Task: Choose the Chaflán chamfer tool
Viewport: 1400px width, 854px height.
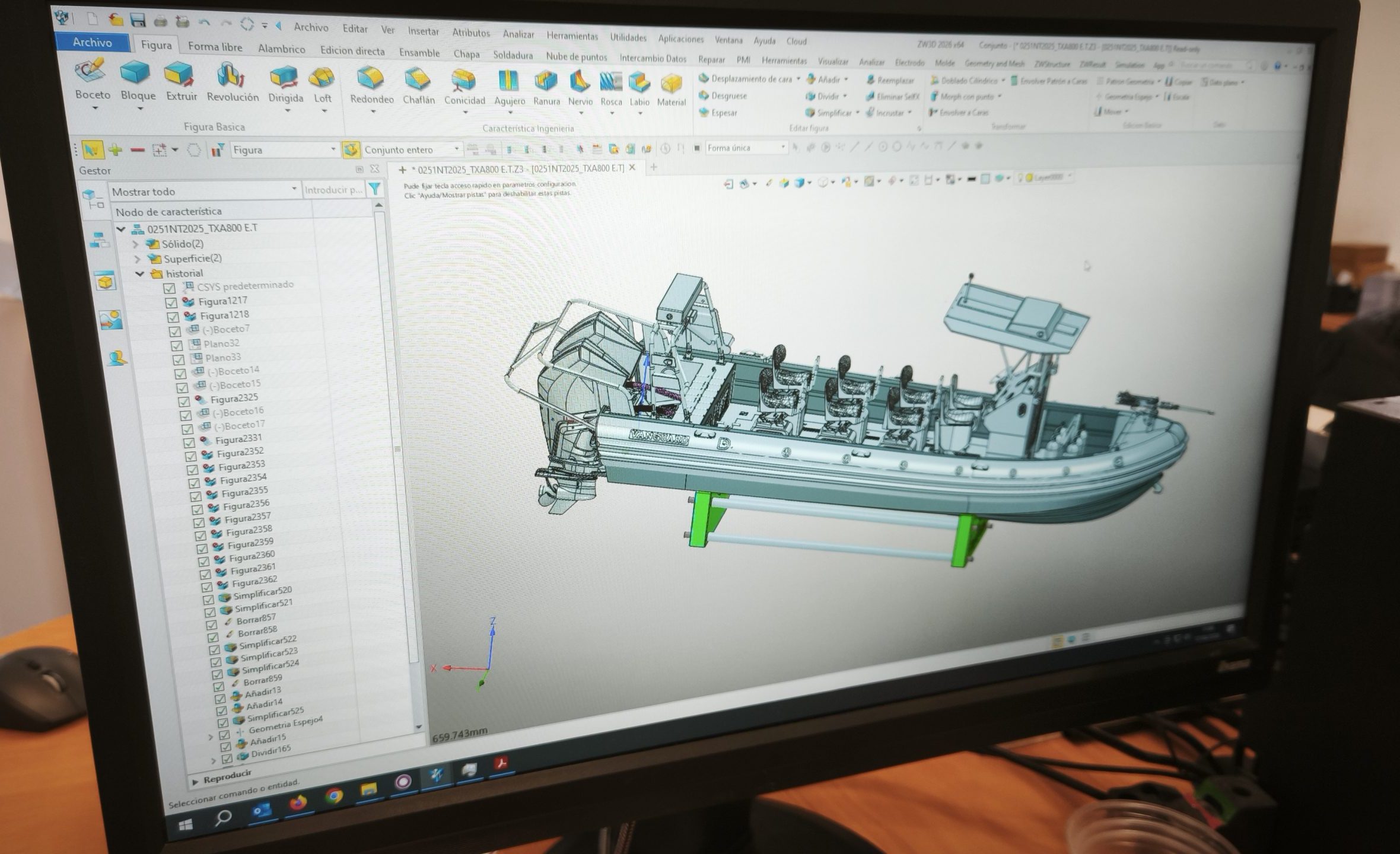Action: (418, 82)
